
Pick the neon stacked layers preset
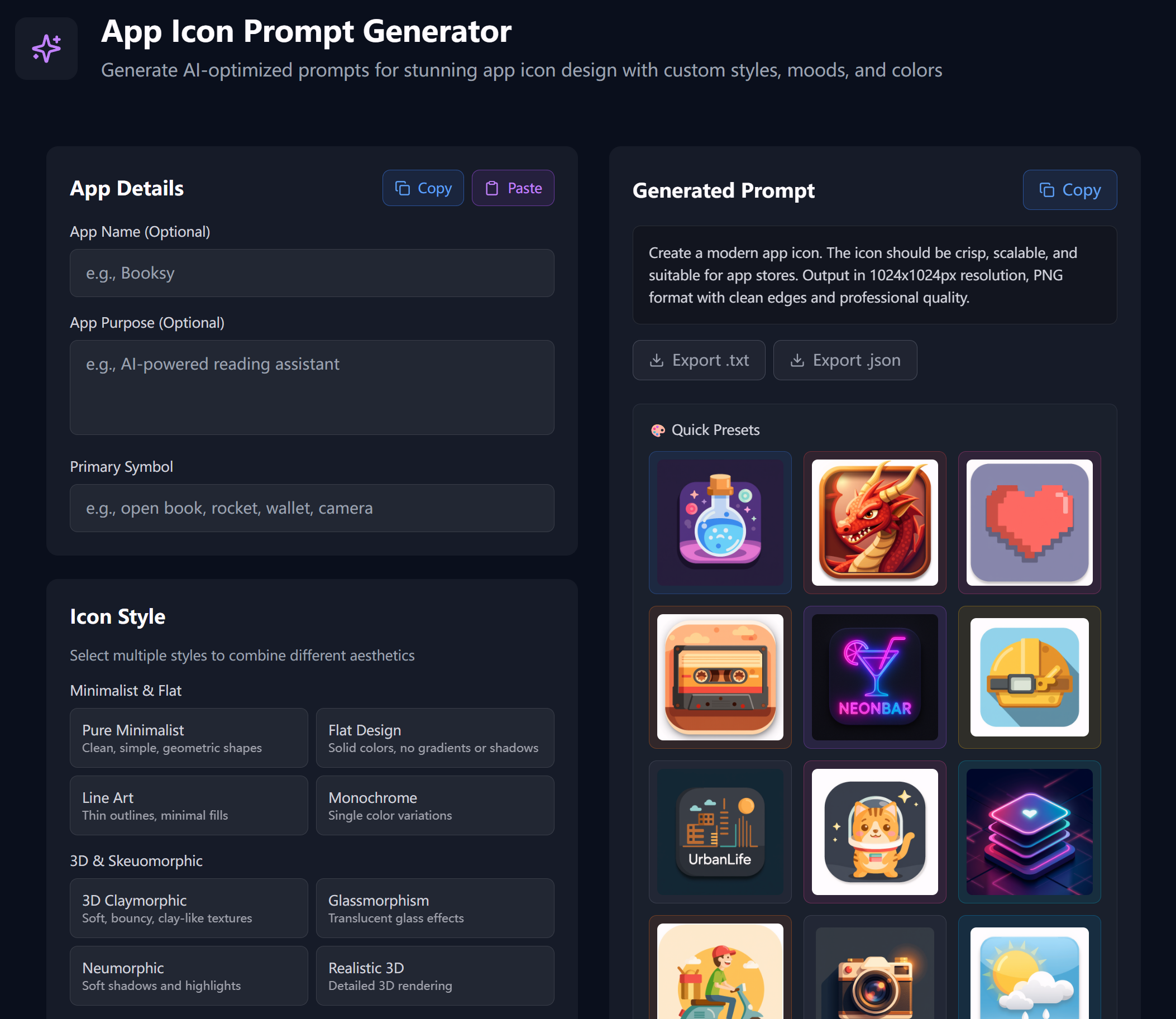[1029, 832]
